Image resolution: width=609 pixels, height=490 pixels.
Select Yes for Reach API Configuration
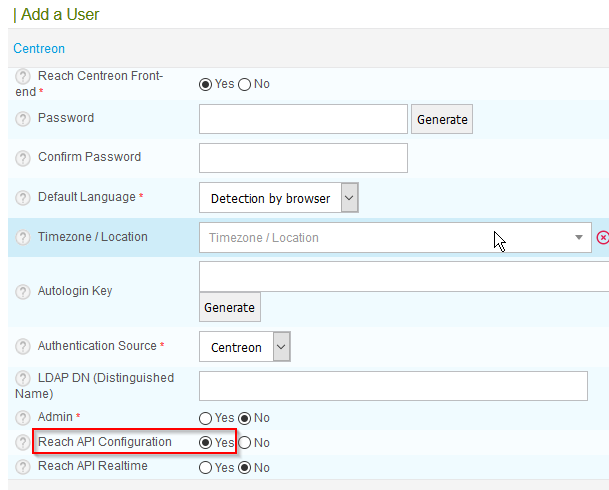coord(205,443)
